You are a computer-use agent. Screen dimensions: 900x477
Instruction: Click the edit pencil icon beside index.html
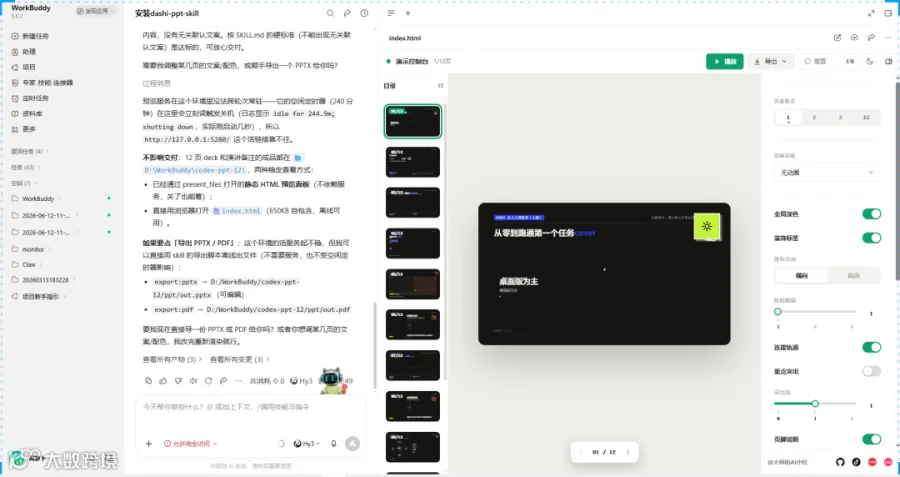click(x=837, y=37)
